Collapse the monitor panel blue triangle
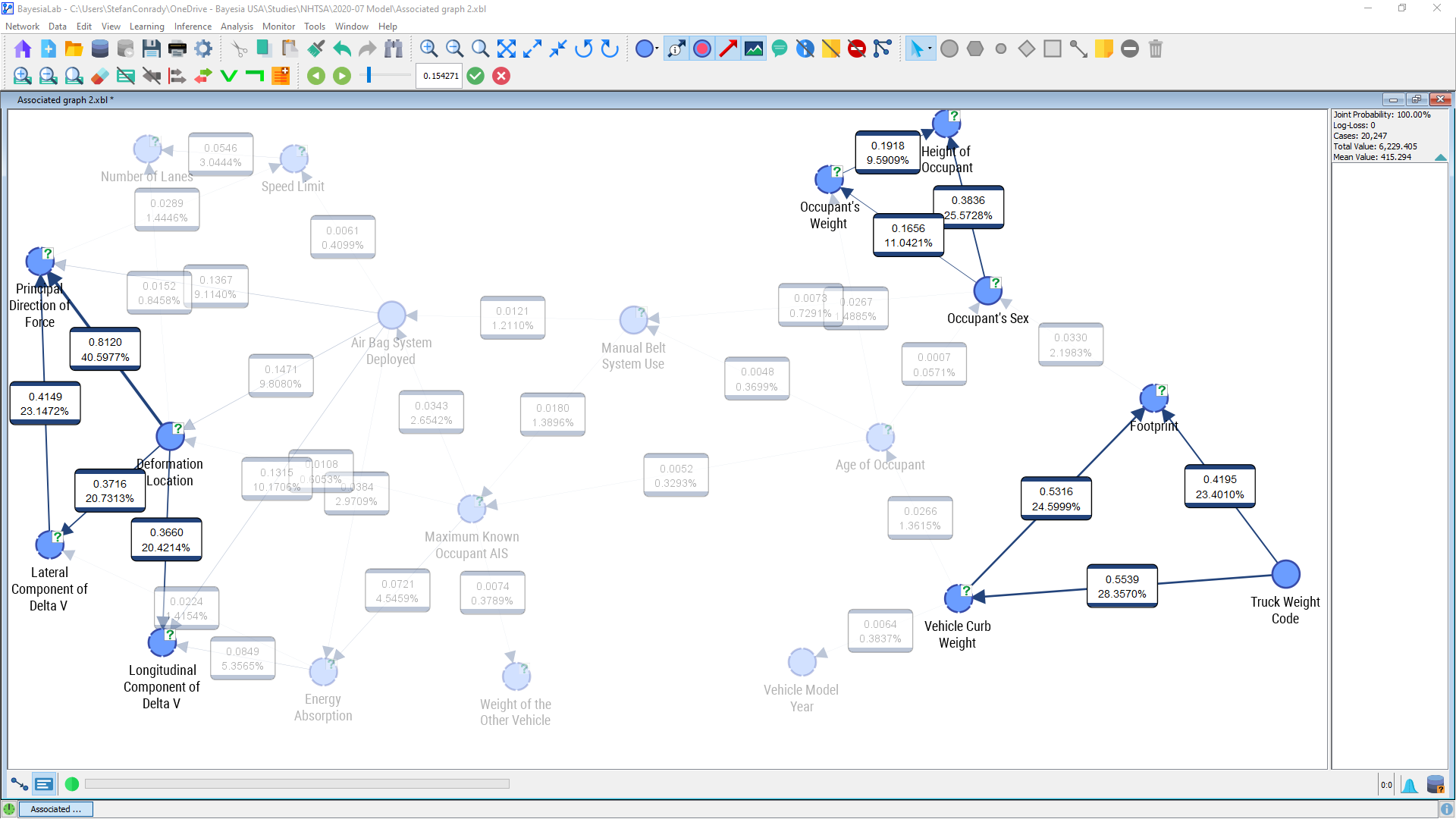Image resolution: width=1456 pixels, height=819 pixels. (1440, 157)
